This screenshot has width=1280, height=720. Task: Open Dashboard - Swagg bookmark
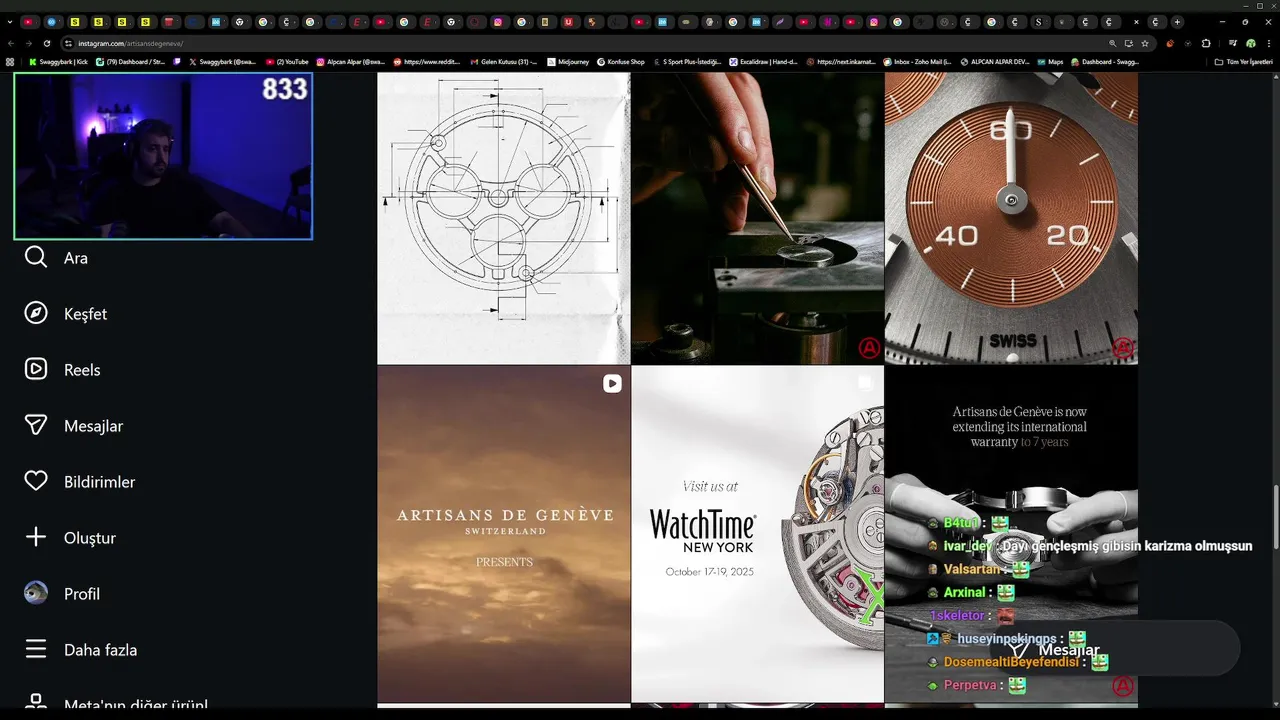[x=1105, y=62]
